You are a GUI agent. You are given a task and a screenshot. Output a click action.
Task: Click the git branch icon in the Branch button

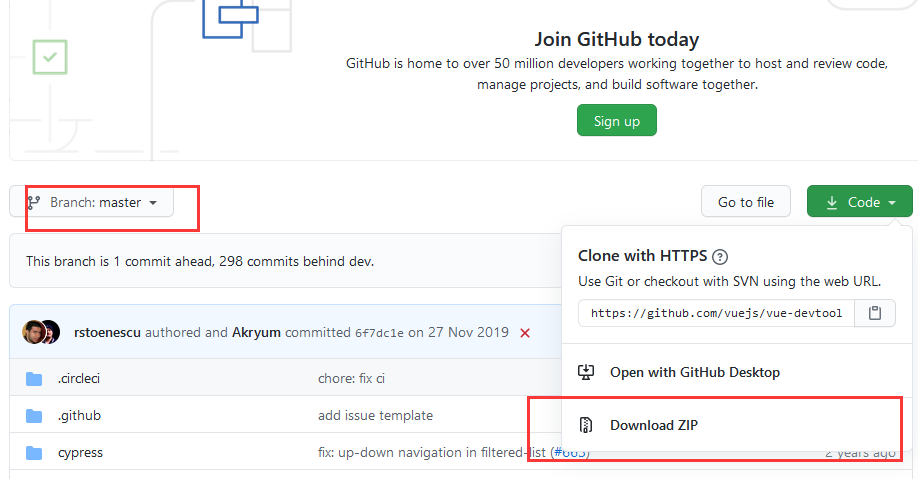click(x=34, y=203)
